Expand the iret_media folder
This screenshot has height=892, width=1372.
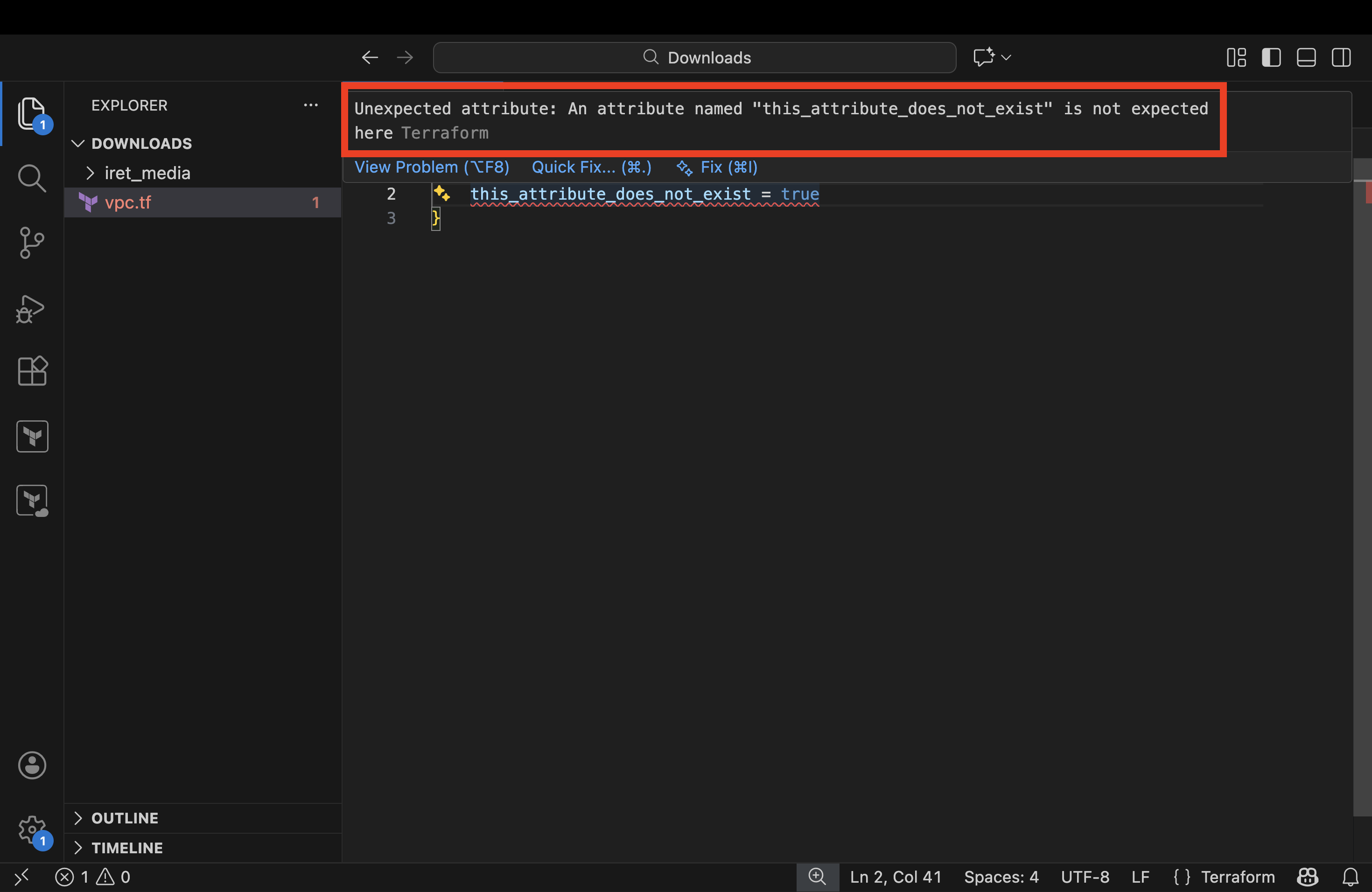coord(147,173)
